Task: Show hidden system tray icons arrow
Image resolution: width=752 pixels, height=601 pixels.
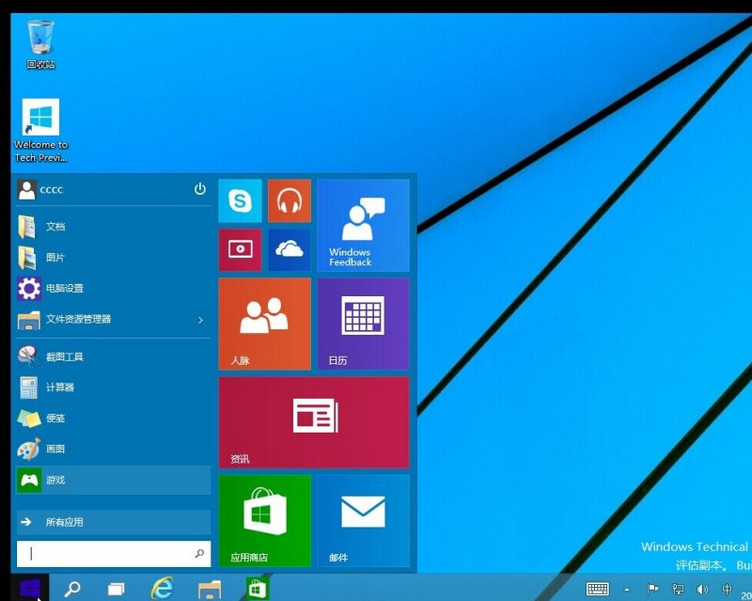Action: [627, 590]
